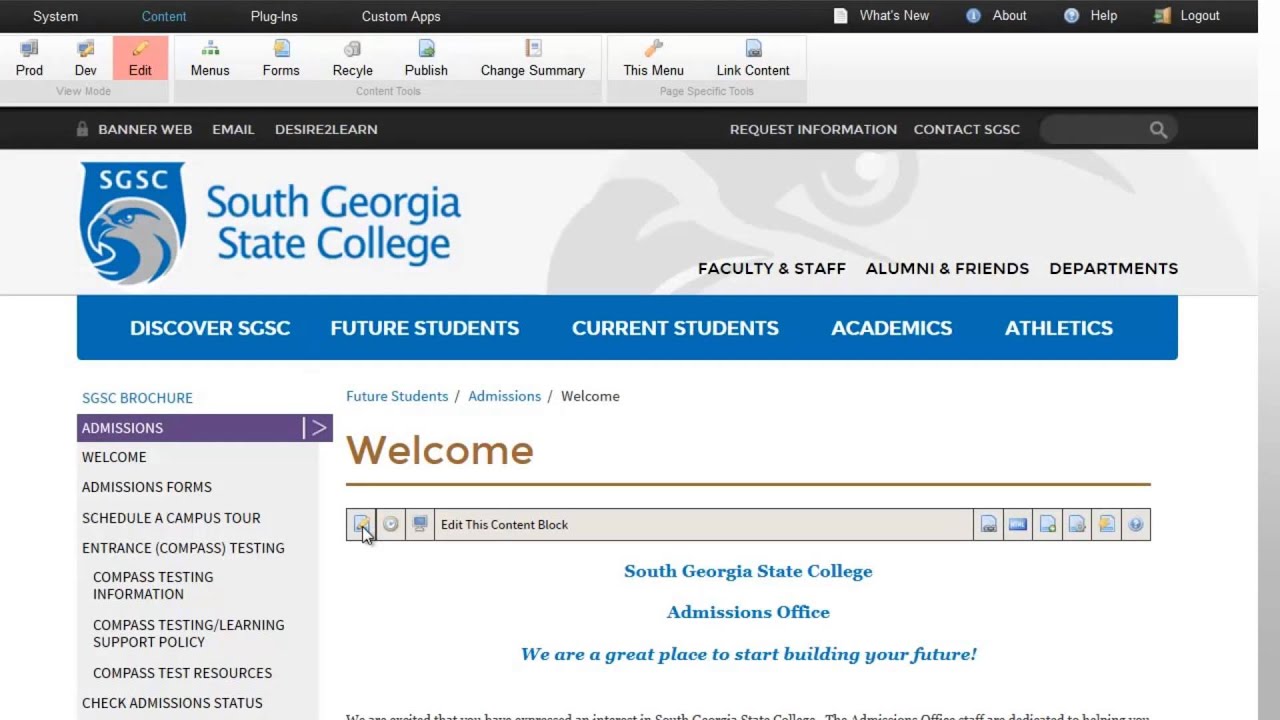Open the Menus content tool
The width and height of the screenshot is (1280, 720).
[210, 59]
